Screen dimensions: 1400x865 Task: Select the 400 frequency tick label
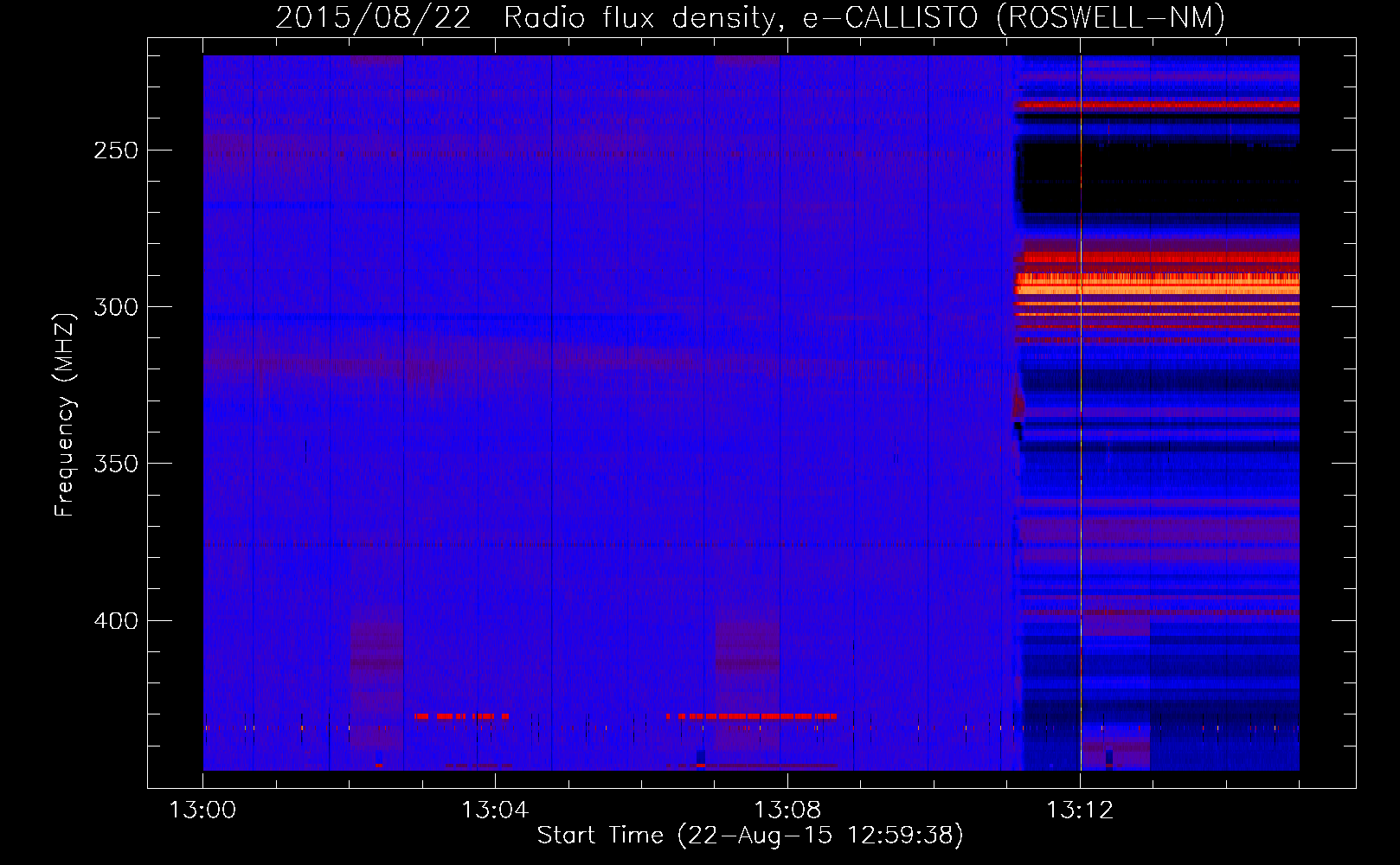116,621
